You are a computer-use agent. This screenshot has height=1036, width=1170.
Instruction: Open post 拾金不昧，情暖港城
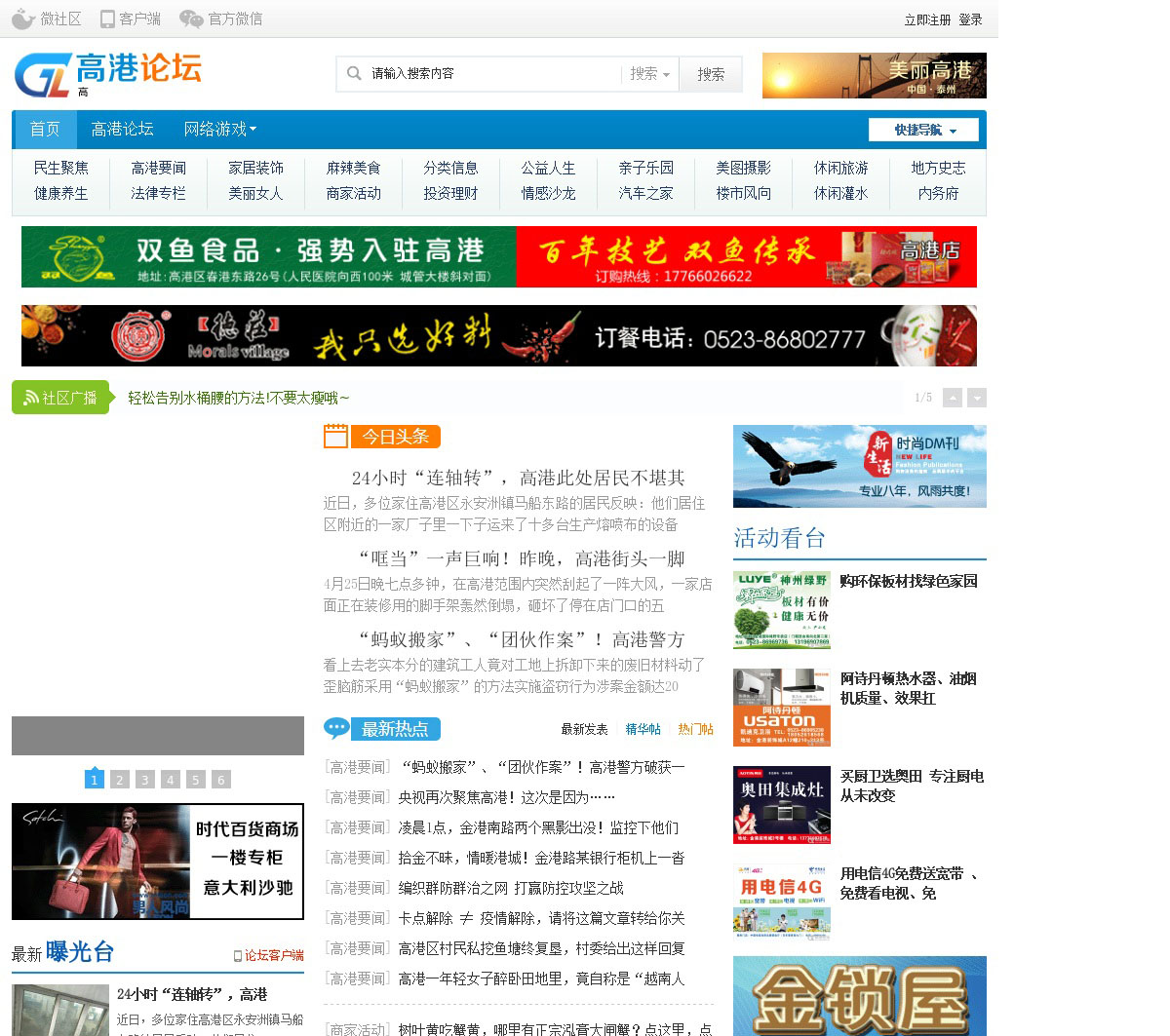(541, 858)
